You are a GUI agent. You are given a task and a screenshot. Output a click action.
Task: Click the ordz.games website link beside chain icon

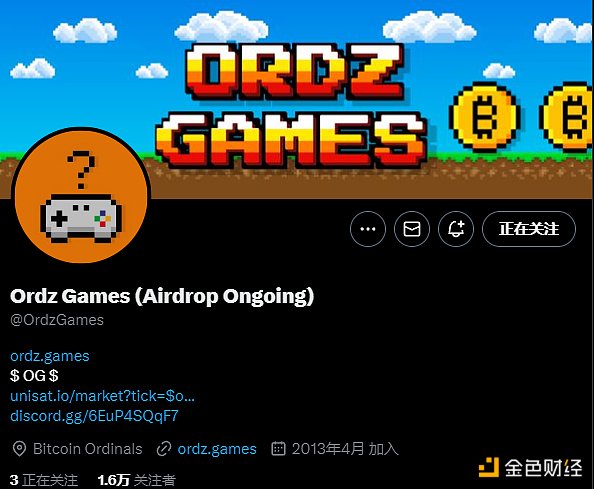[x=217, y=449]
